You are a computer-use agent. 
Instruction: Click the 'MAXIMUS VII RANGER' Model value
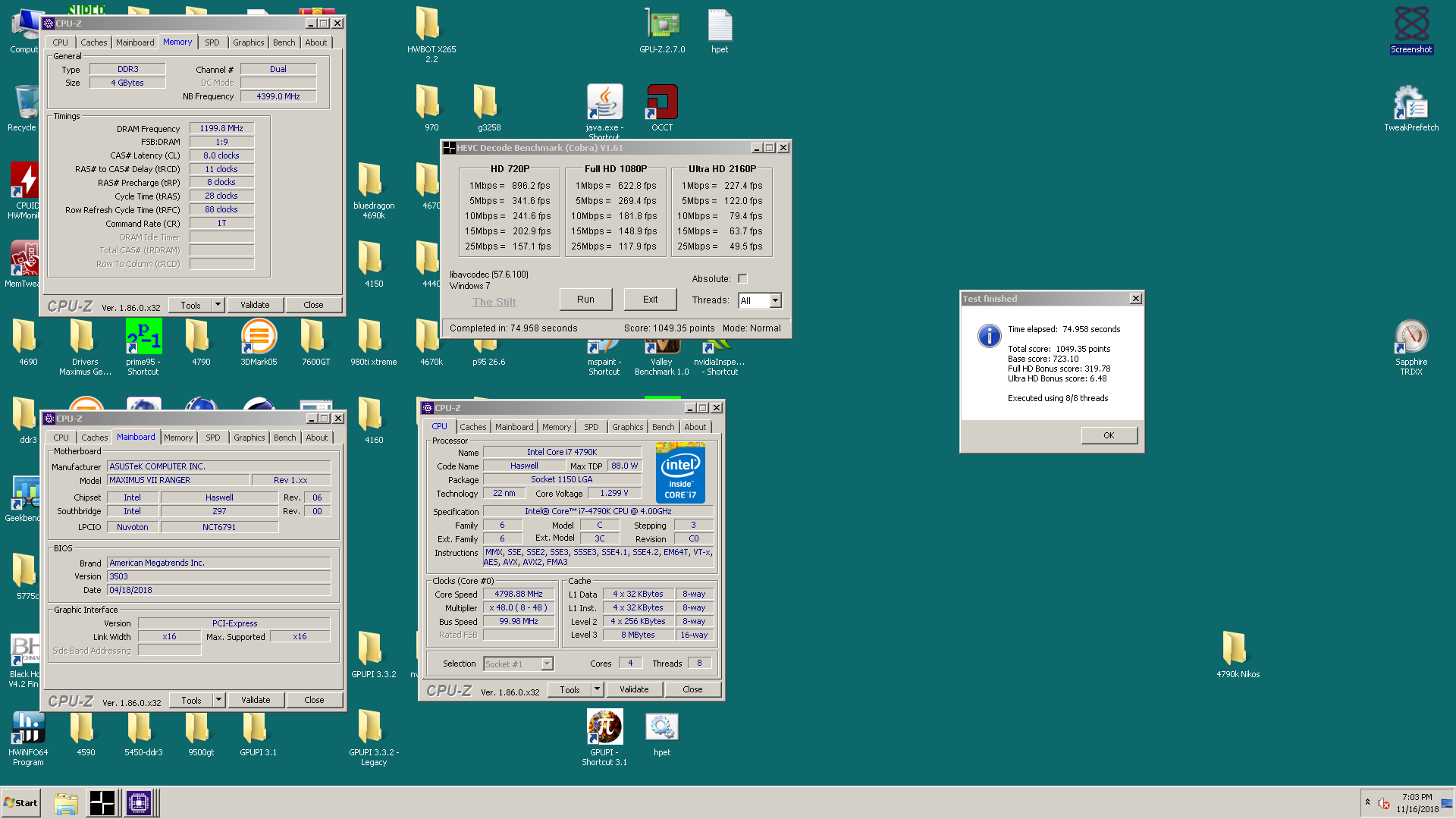click(178, 480)
